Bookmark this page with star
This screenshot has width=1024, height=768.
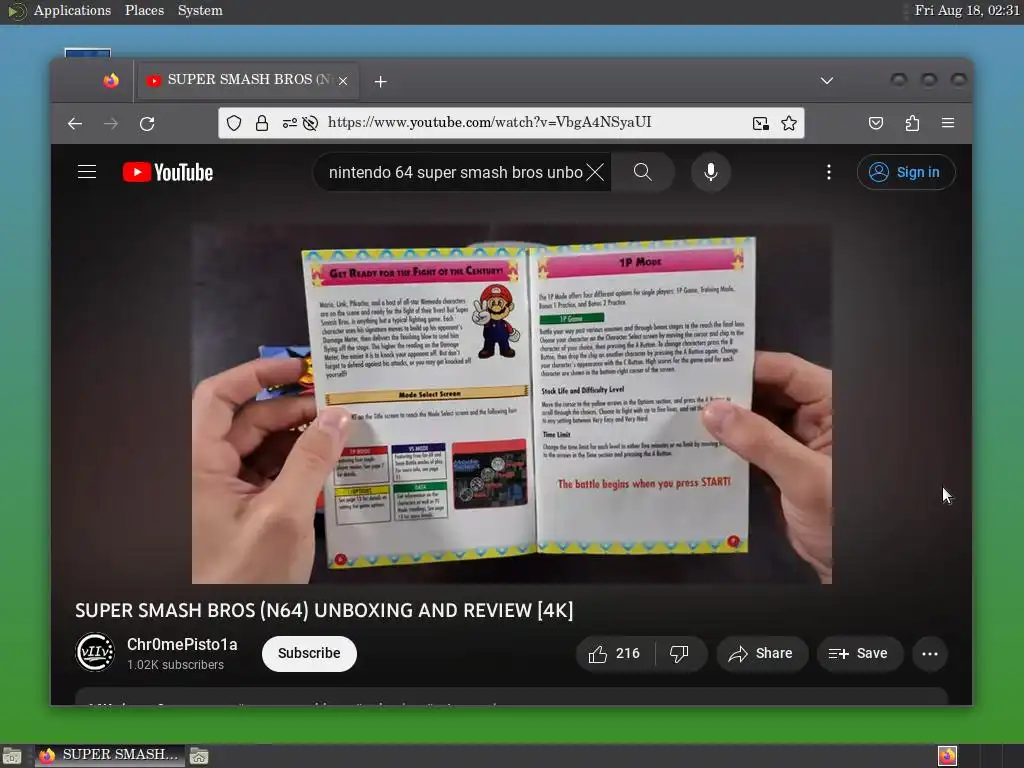(x=789, y=123)
